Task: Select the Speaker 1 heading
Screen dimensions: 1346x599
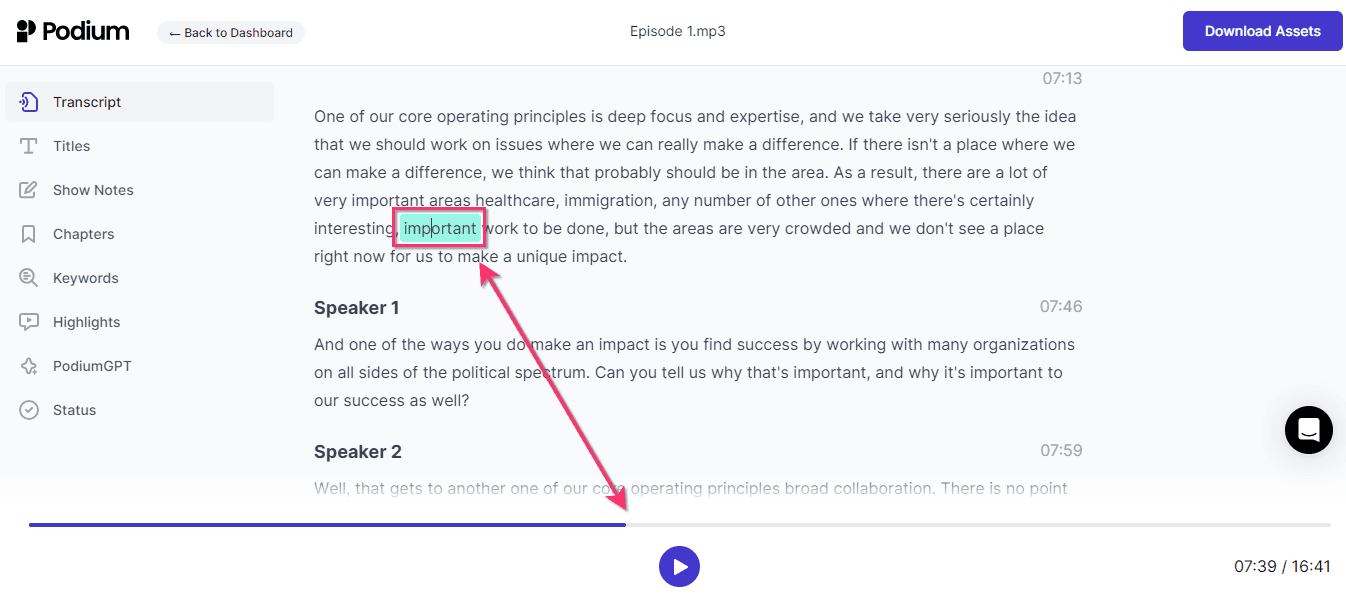Action: [x=356, y=307]
